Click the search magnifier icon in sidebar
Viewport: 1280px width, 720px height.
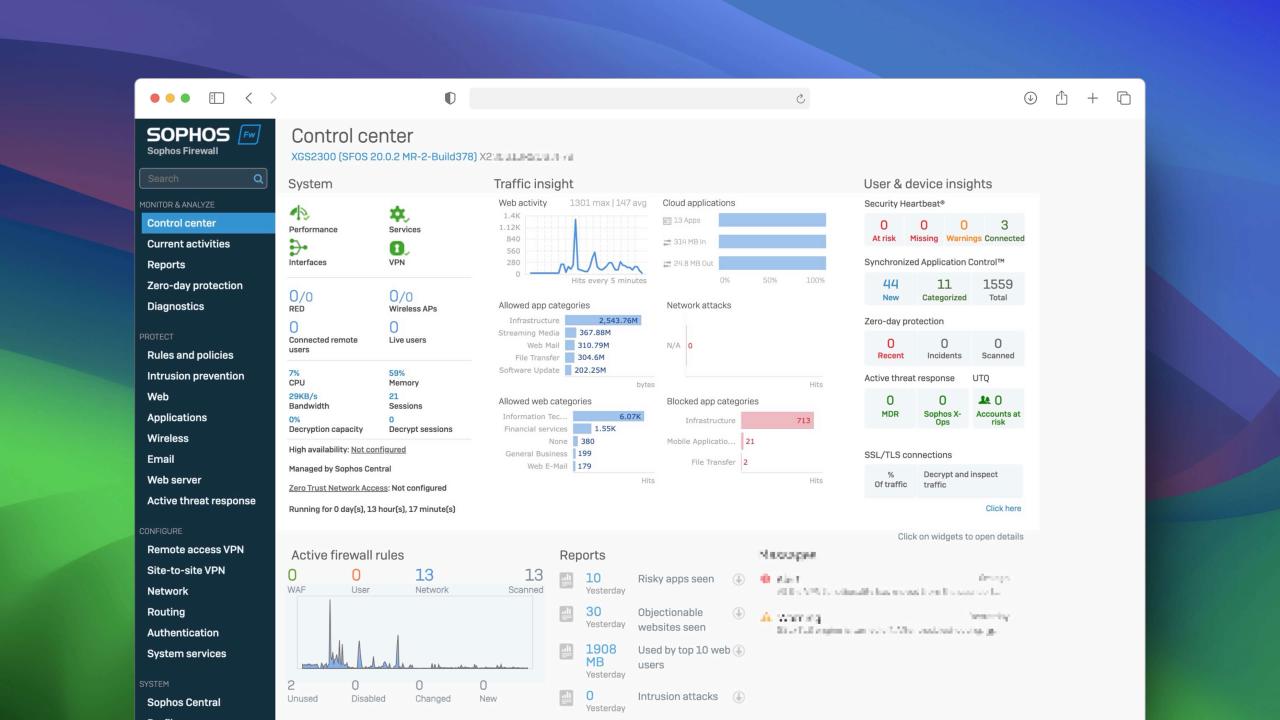[259, 179]
